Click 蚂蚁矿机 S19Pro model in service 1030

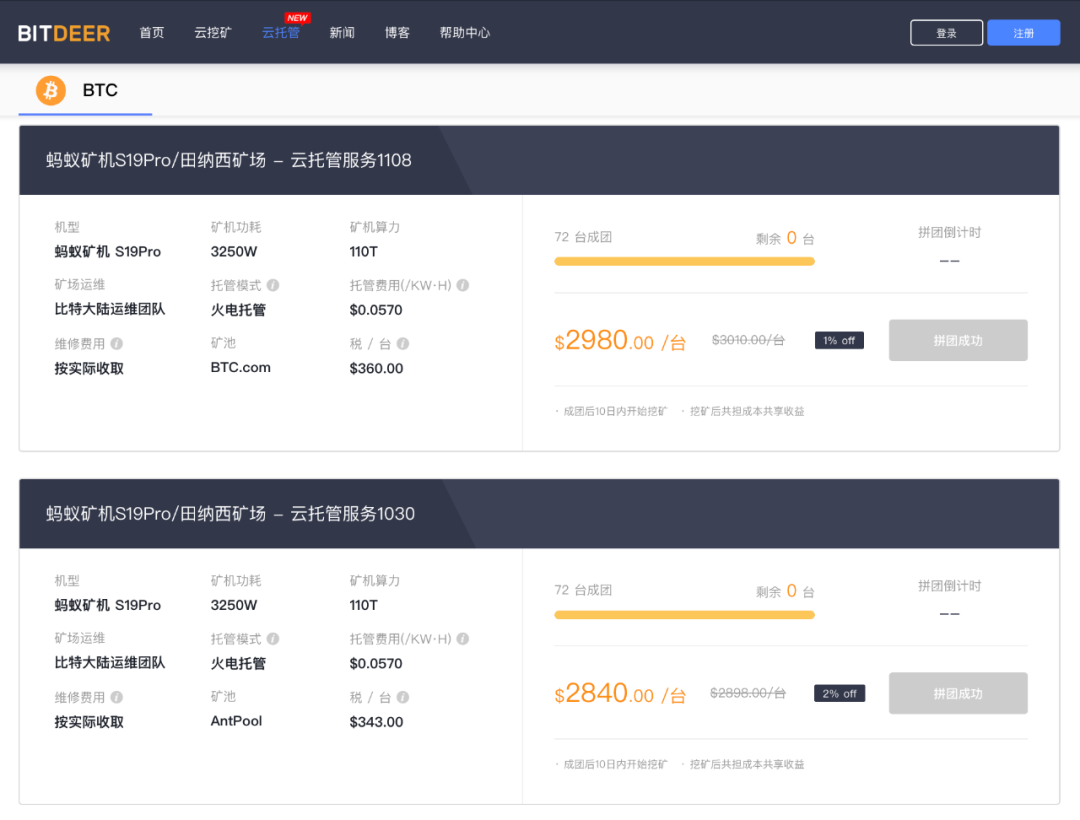107,605
